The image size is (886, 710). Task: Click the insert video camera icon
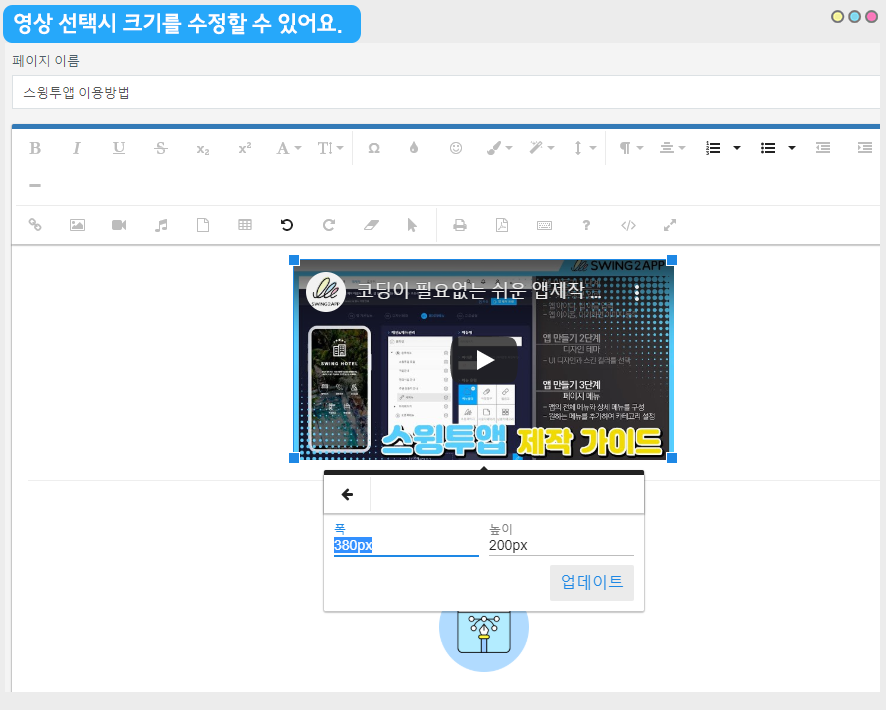tap(119, 225)
